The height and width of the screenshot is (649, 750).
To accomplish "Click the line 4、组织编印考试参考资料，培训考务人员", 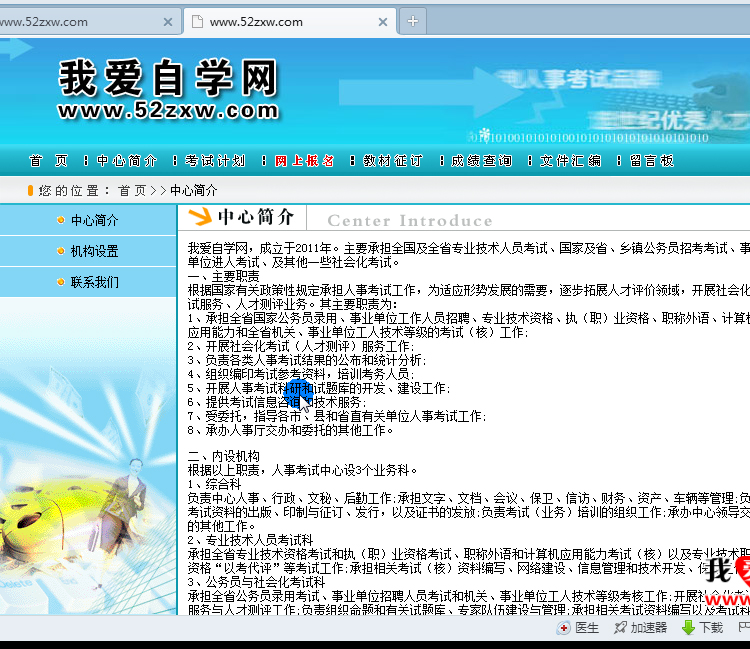I will [x=301, y=374].
